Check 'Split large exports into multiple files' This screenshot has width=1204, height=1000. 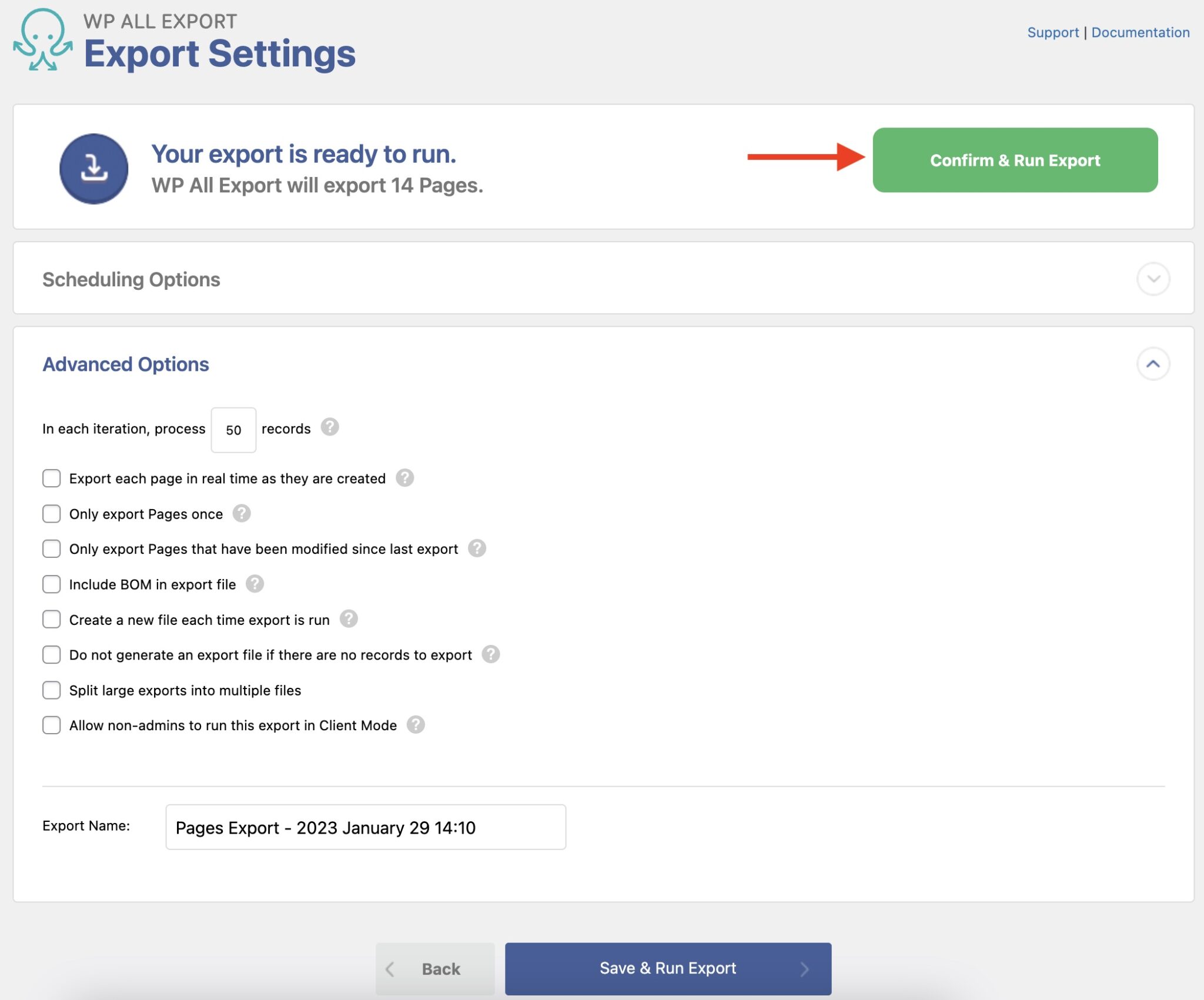[52, 690]
